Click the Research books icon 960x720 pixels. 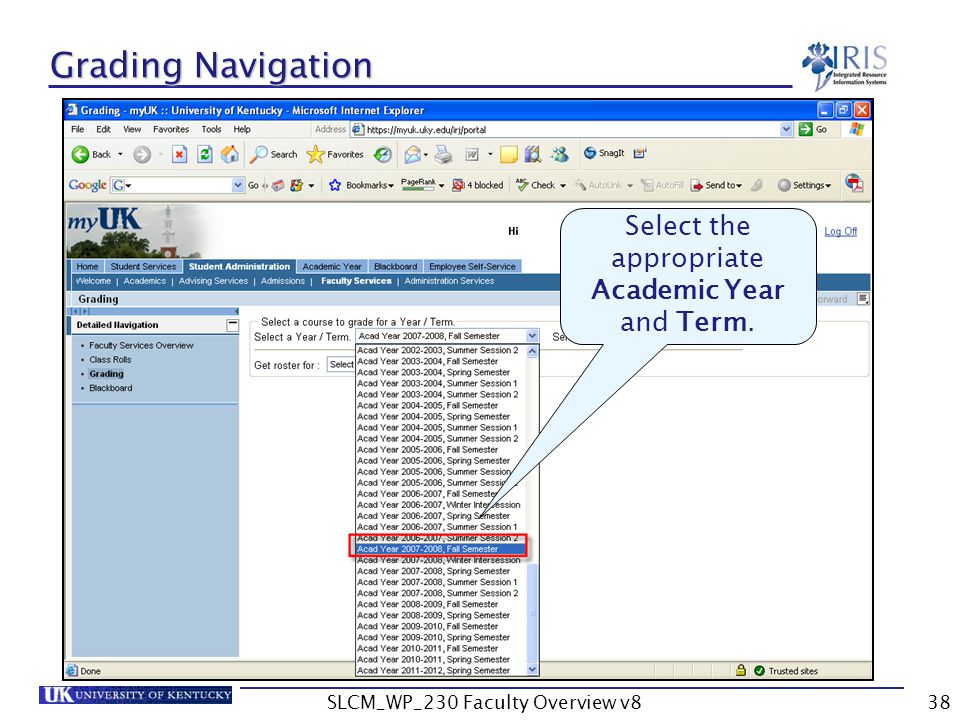[533, 154]
